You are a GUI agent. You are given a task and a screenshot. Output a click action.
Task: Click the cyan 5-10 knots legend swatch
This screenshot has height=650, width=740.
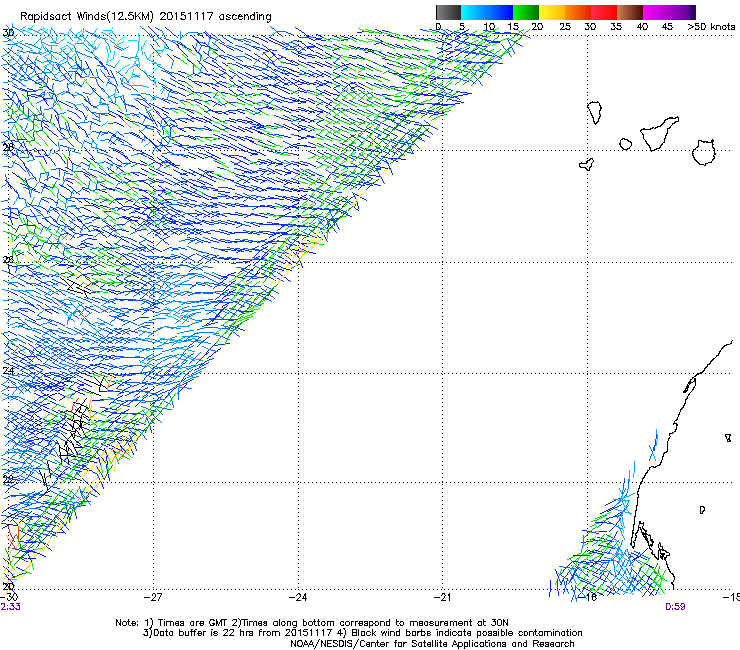pos(474,12)
